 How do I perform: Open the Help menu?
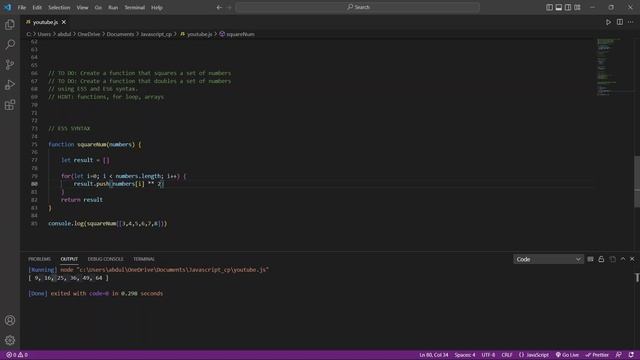pos(157,7)
